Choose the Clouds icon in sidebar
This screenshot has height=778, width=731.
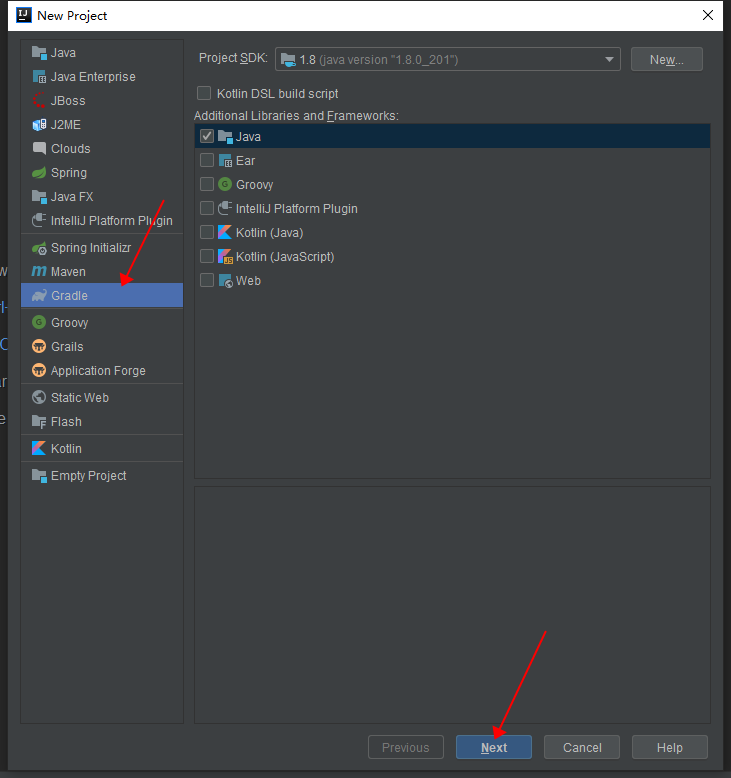click(x=39, y=148)
